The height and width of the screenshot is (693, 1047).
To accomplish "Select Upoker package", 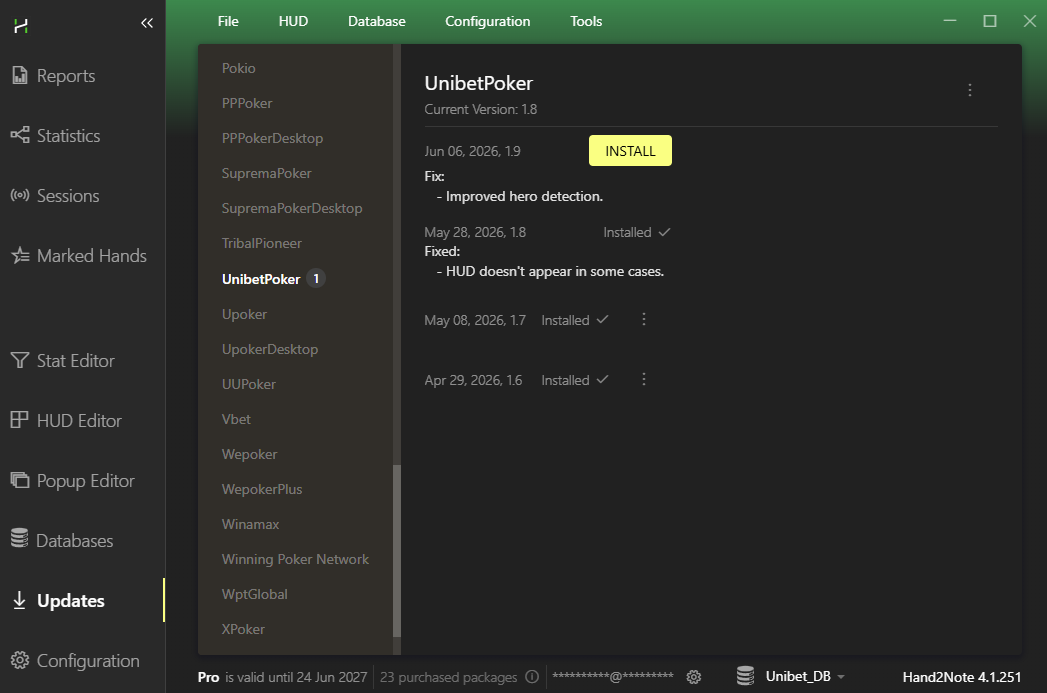I will click(244, 314).
